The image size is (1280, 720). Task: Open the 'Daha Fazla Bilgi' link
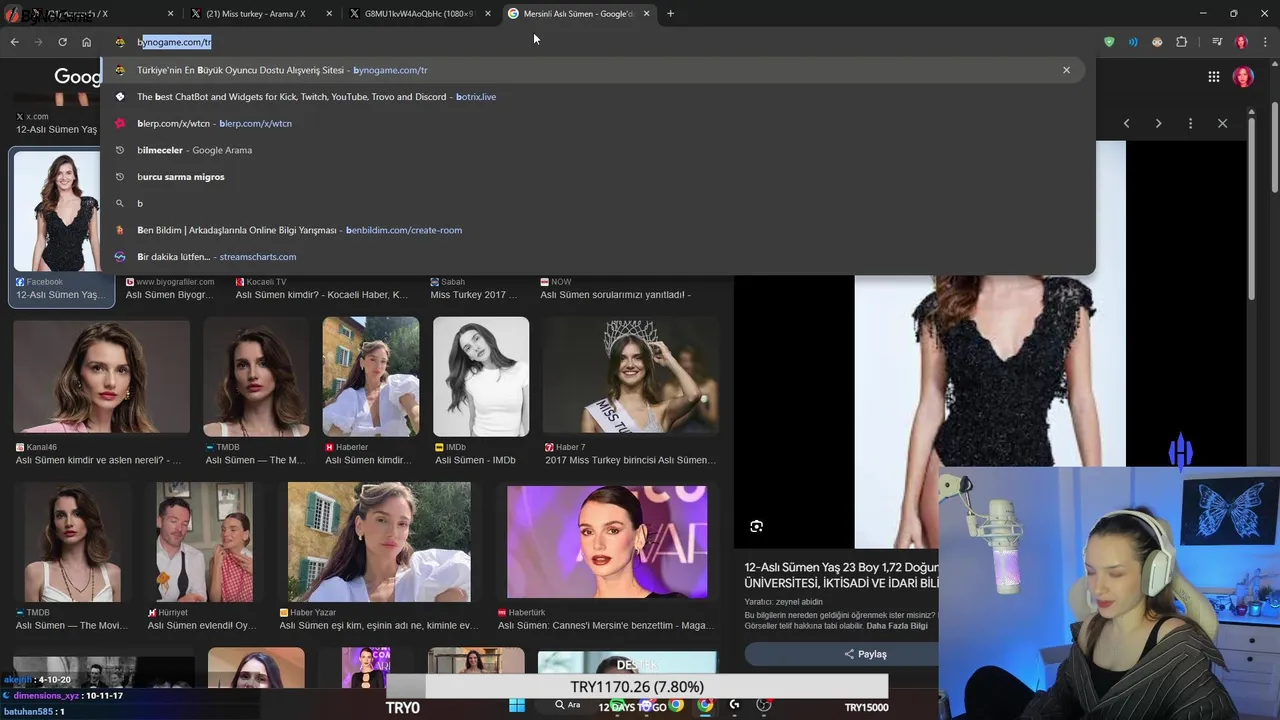click(x=897, y=626)
